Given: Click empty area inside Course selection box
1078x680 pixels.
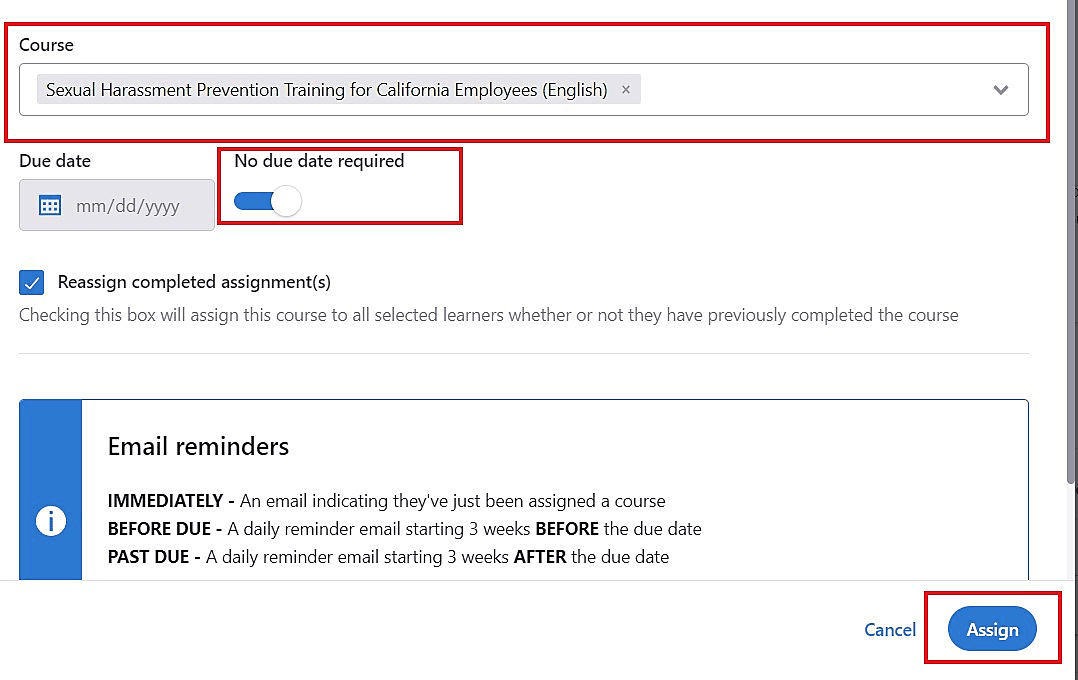Looking at the screenshot, I should pyautogui.click(x=811, y=89).
